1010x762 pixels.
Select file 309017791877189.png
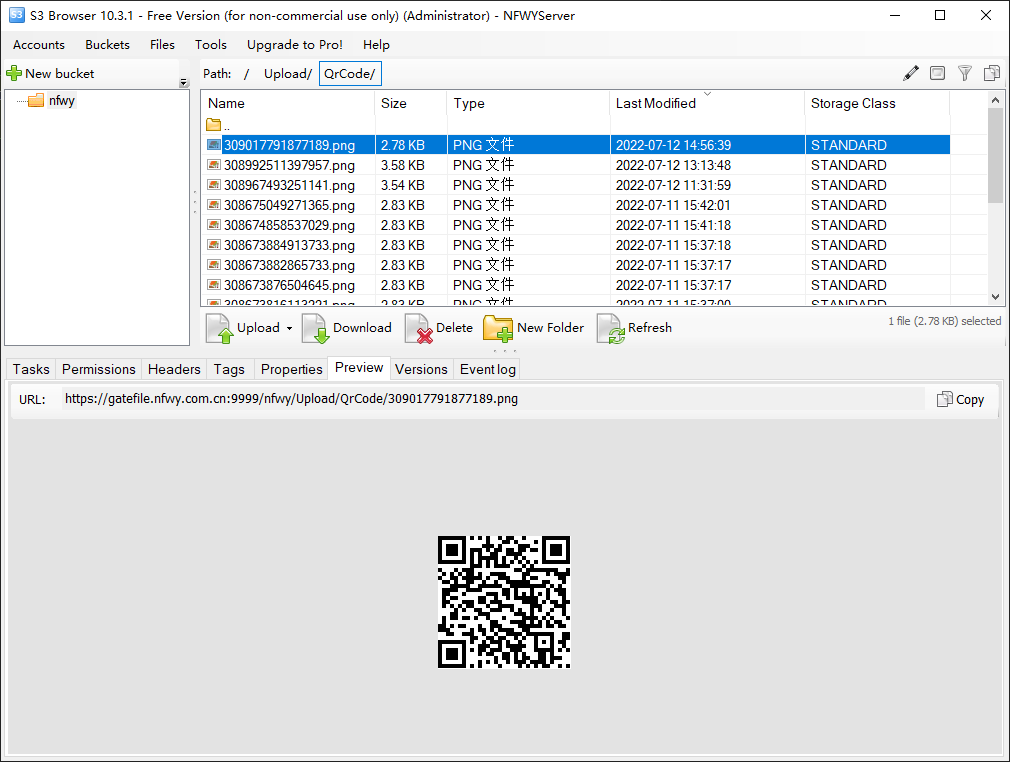[x=289, y=145]
